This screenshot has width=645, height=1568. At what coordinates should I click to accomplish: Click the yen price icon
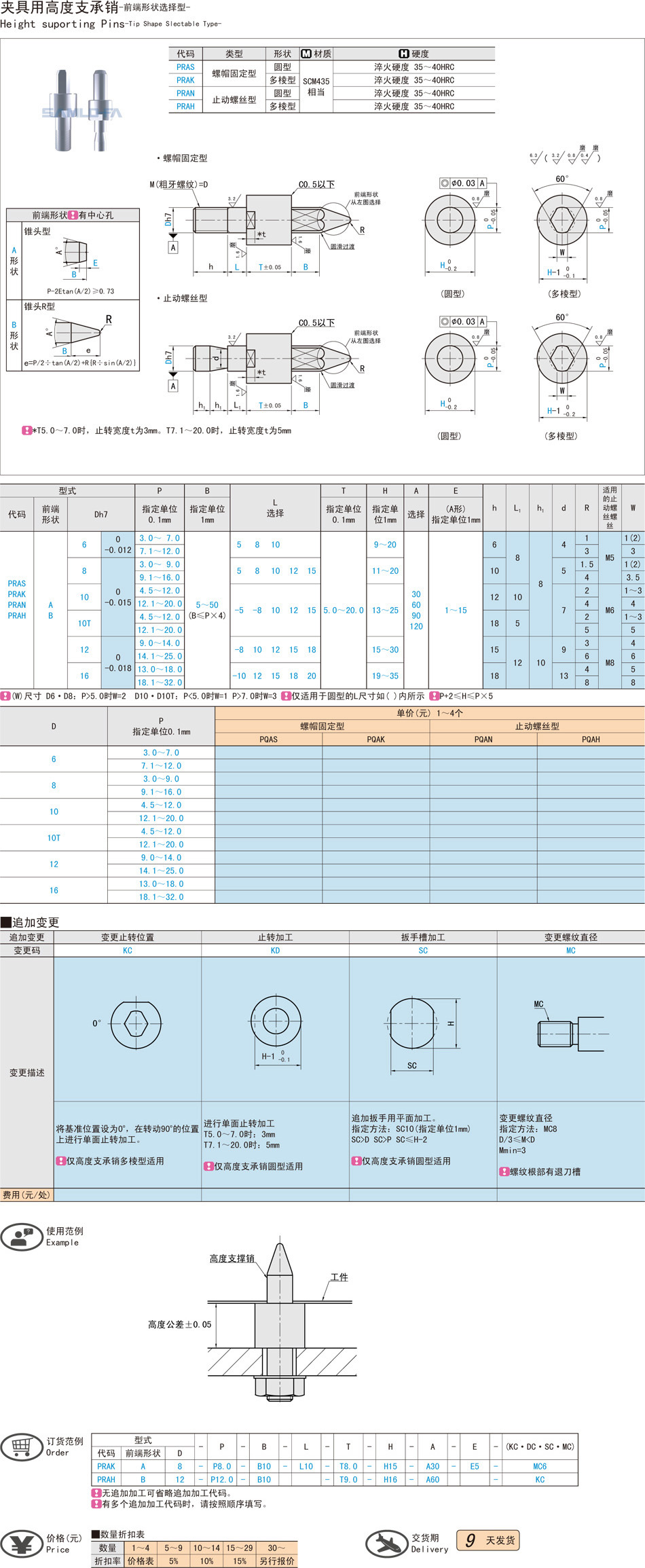click(x=22, y=1544)
